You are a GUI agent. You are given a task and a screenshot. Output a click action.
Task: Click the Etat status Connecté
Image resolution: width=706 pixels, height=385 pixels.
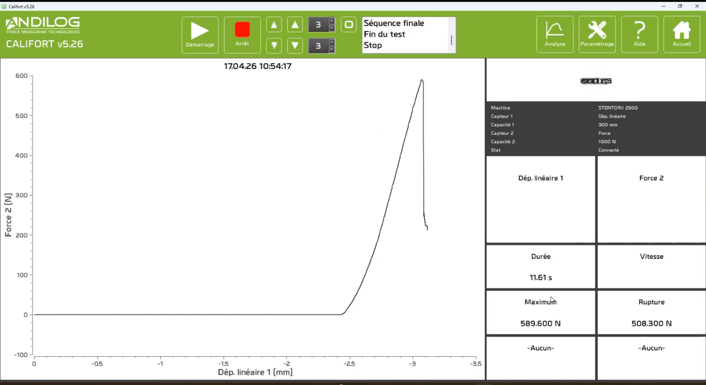[x=608, y=150]
